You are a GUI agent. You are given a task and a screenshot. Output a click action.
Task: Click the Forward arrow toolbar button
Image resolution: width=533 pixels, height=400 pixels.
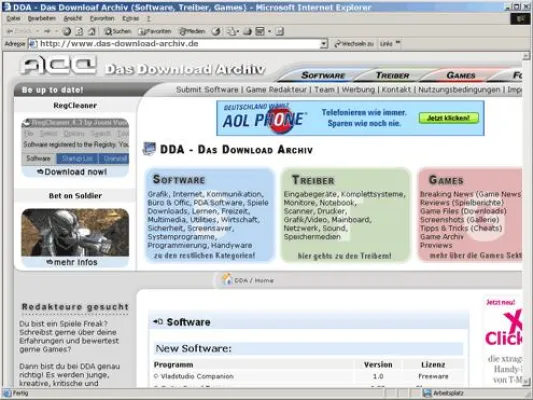47,31
